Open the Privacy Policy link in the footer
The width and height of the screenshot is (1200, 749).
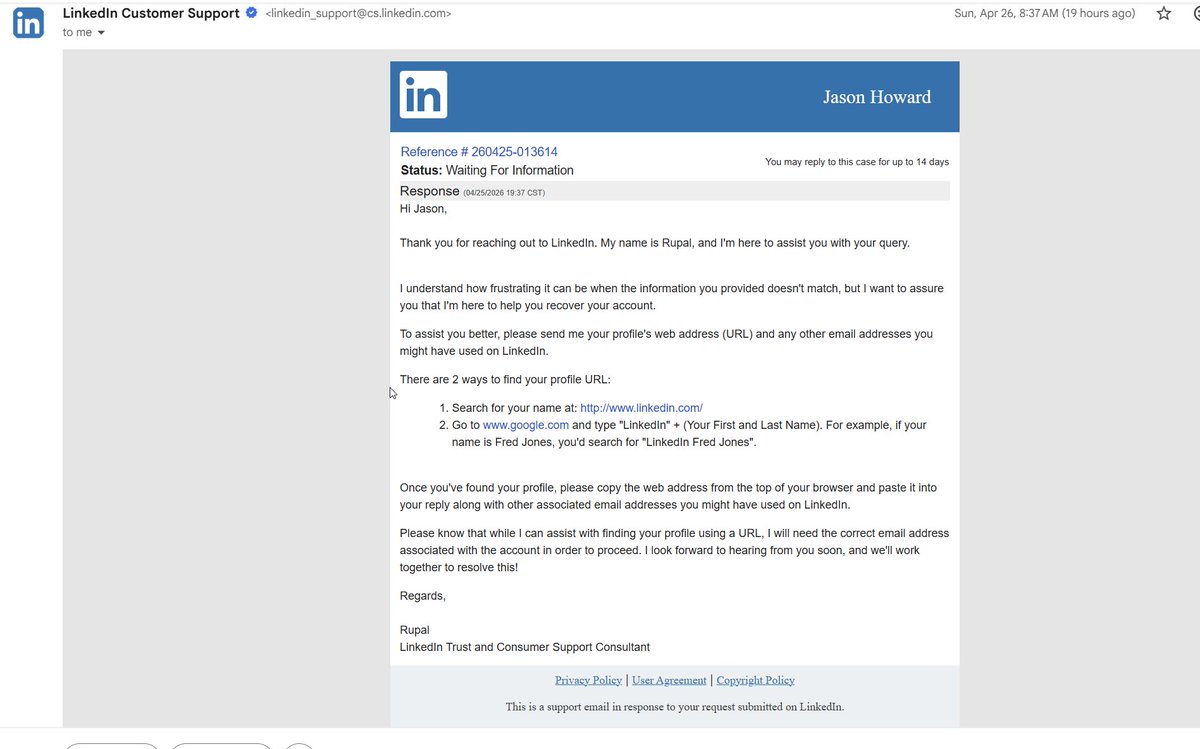click(588, 679)
